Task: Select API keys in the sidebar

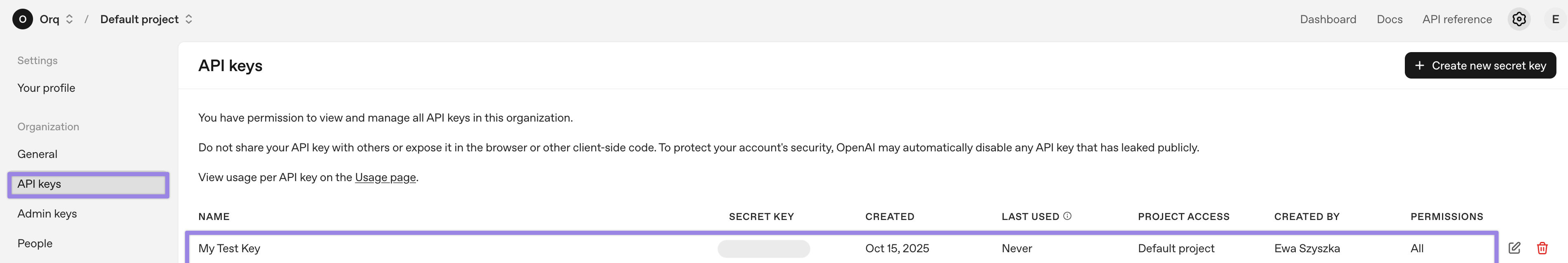Action: point(88,184)
